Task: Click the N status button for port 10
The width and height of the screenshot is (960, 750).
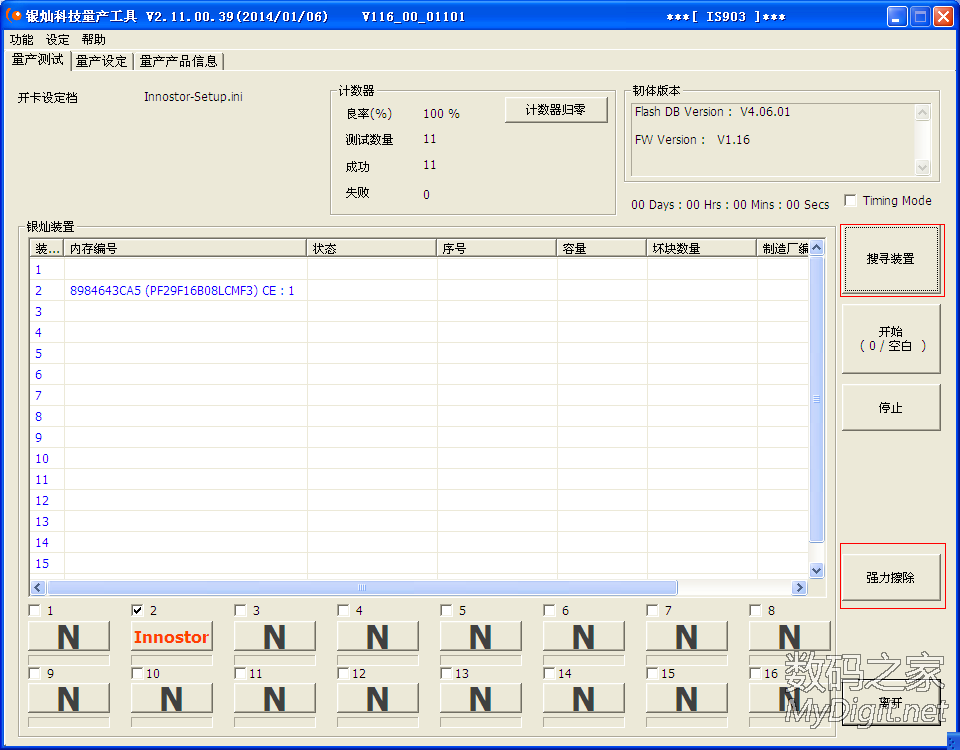Action: tap(171, 699)
